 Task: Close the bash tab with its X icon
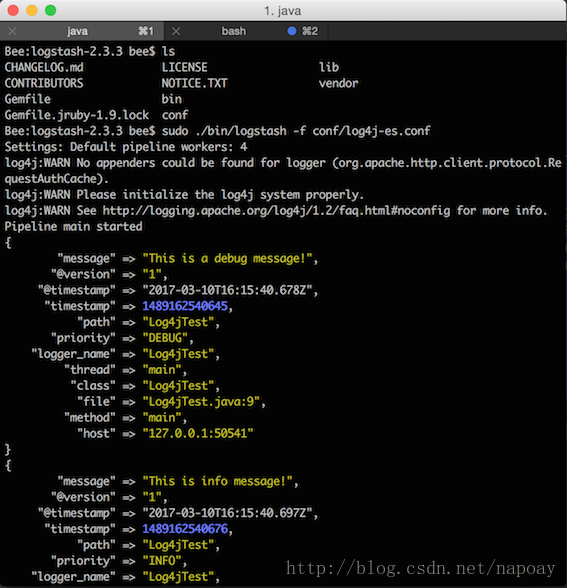coord(176,31)
